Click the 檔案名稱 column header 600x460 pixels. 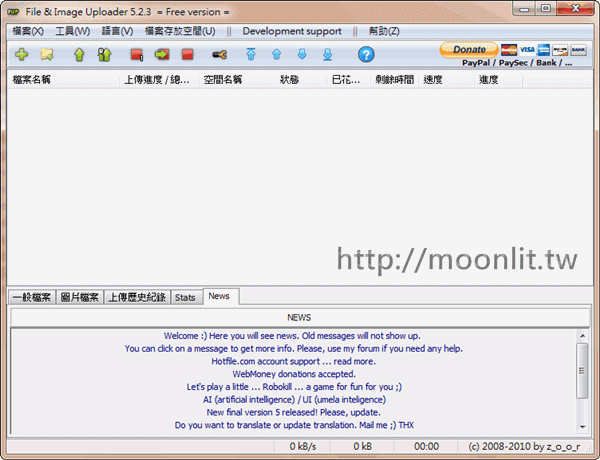click(x=32, y=79)
